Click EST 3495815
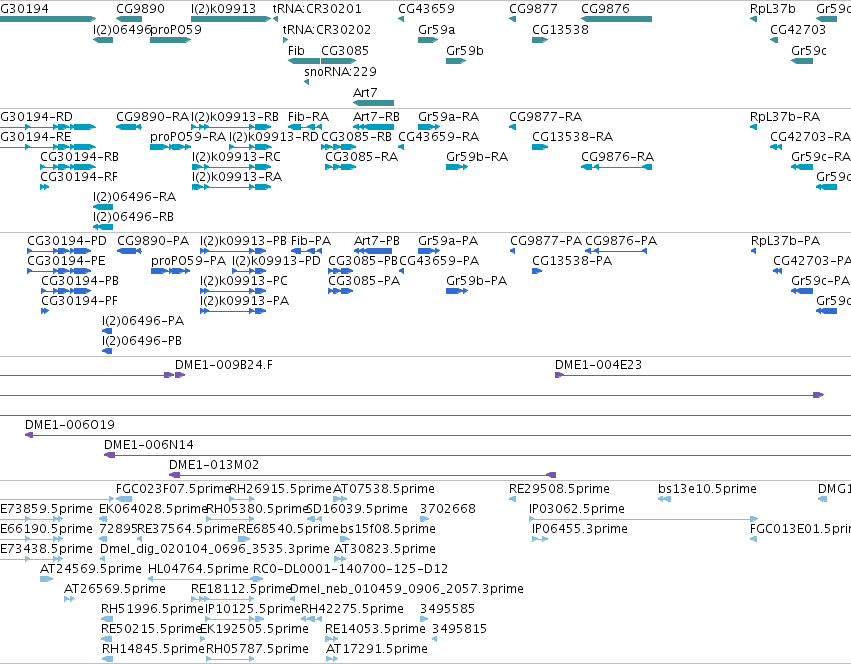This screenshot has height=664, width=851. pyautogui.click(x=459, y=629)
